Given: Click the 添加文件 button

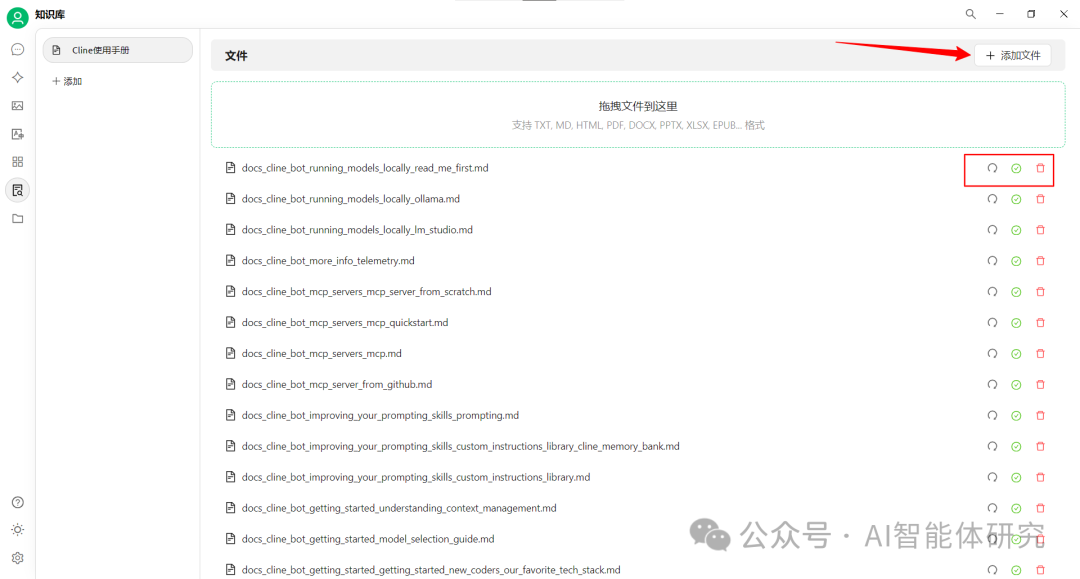Looking at the screenshot, I should tap(1012, 55).
